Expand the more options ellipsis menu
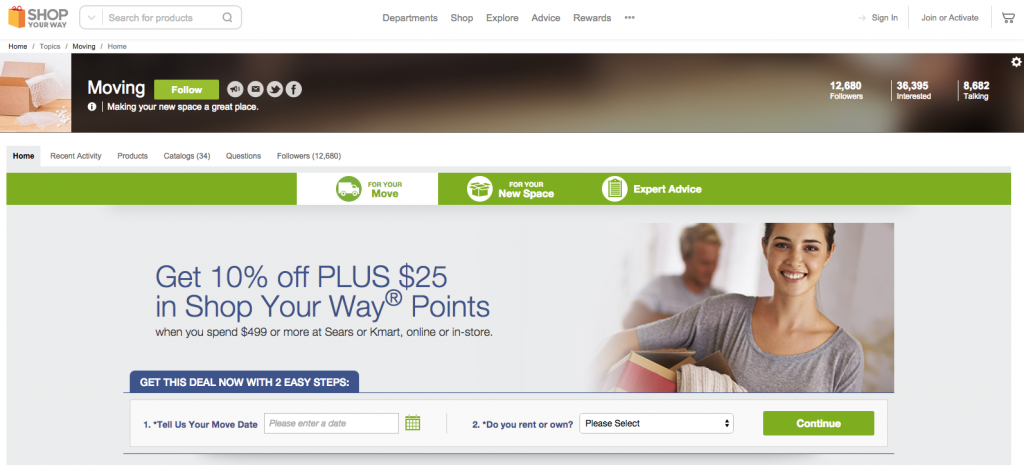The image size is (1024, 465). [630, 18]
